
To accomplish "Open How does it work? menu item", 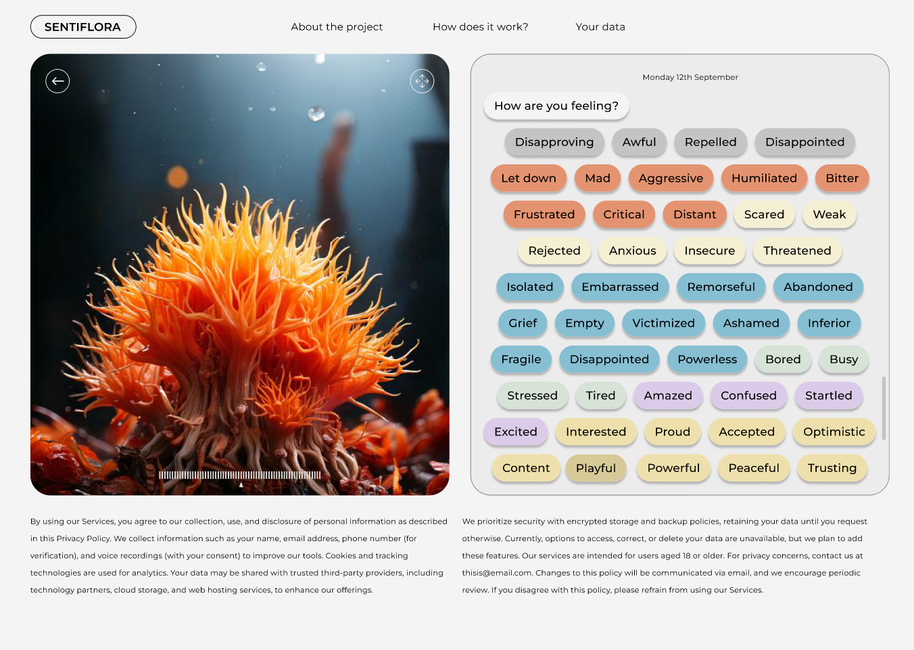I will pyautogui.click(x=480, y=27).
